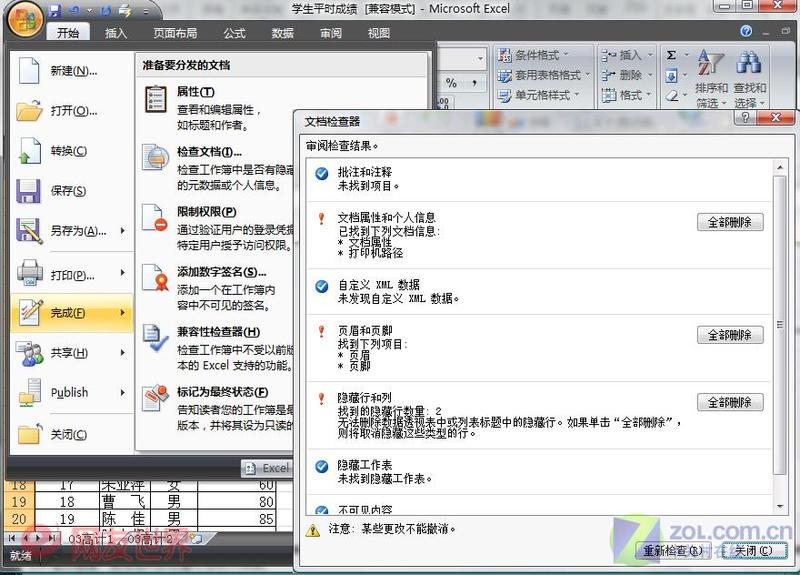Click the inspector results scrollbar down arrow
Screen dimensions: 800x575
coord(780,506)
